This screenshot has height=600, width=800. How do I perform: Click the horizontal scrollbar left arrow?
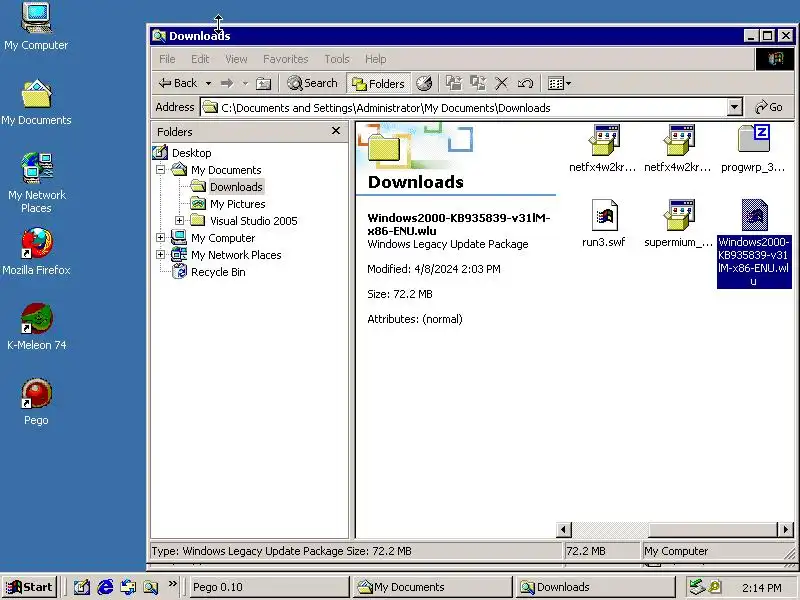pyautogui.click(x=563, y=530)
